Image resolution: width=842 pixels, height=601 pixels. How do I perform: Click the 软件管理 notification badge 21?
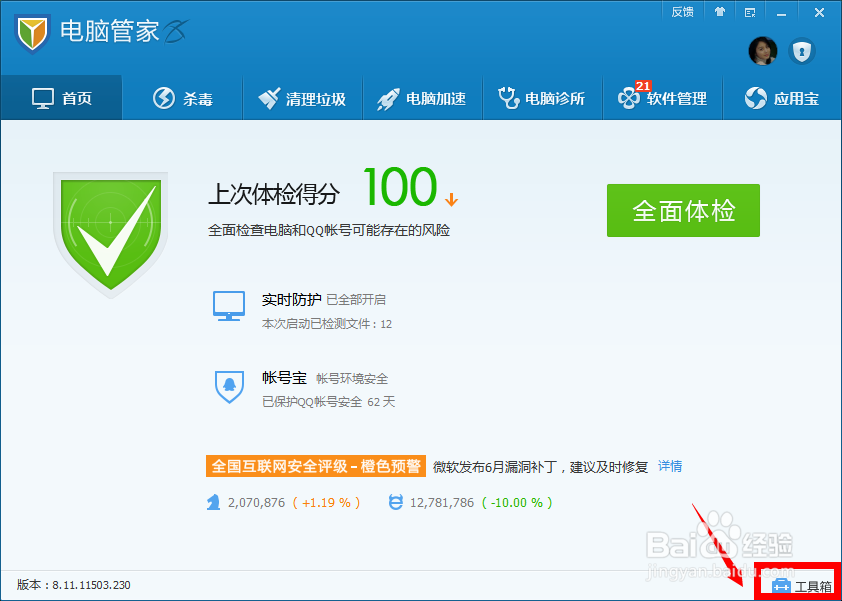[643, 86]
